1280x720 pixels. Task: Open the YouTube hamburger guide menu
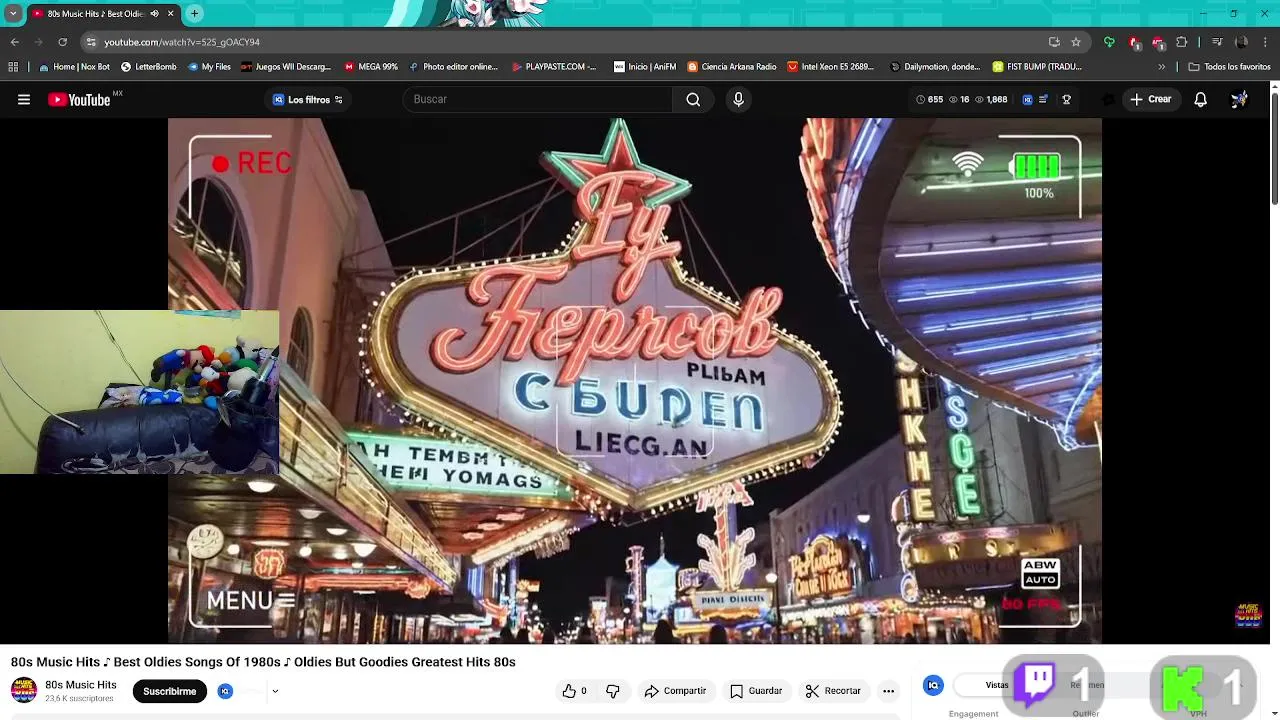click(24, 99)
